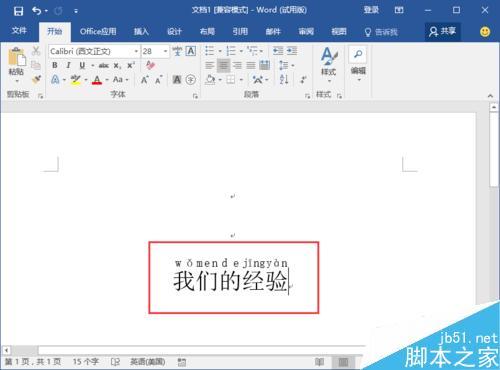Expand the 粘贴 paste options arrow
500x370 pixels.
tap(17, 81)
